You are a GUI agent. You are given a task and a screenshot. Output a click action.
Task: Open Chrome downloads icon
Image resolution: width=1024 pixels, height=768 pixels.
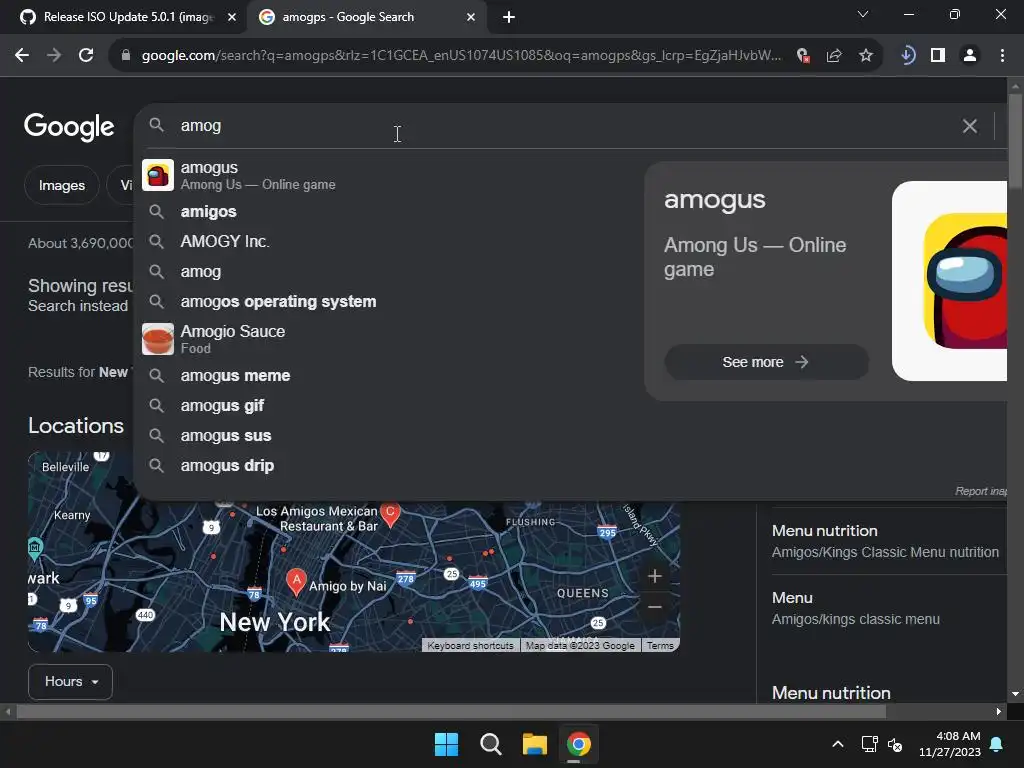(906, 56)
